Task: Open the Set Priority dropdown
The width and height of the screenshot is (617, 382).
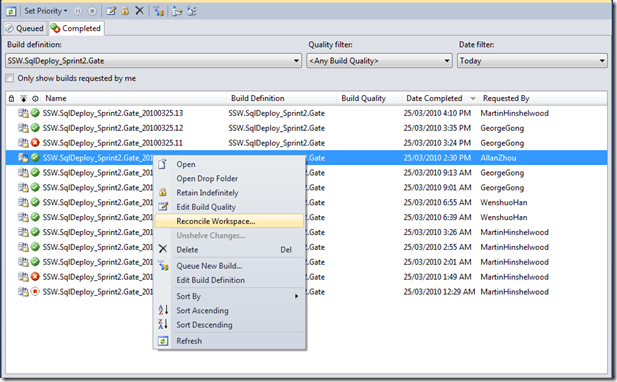Action: coord(46,11)
